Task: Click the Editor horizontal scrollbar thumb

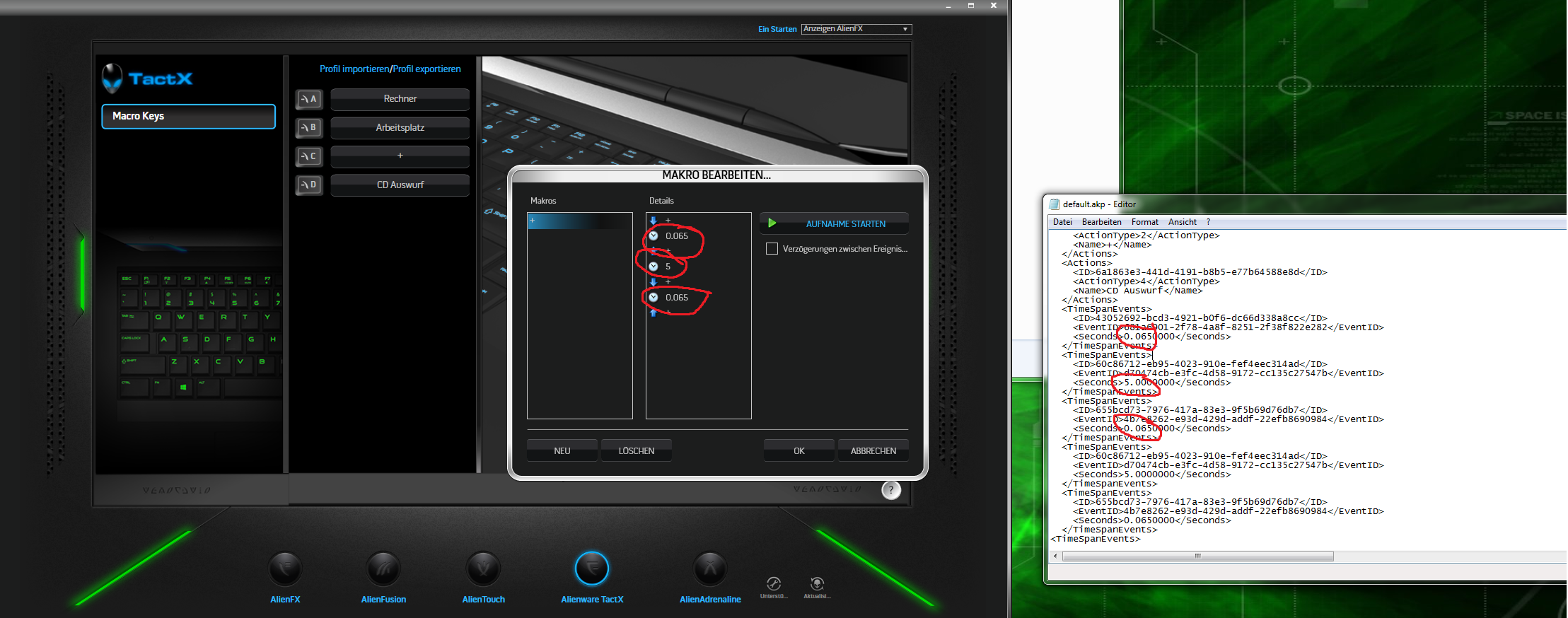Action: (1198, 556)
